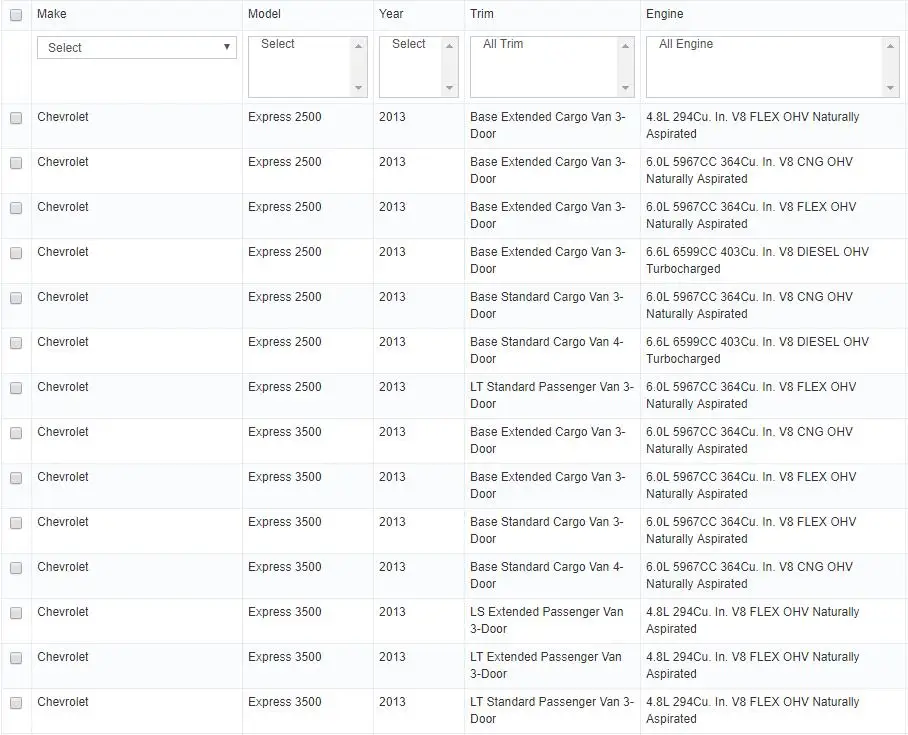Click 4.8L engine in LT Extended Passenger row
The height and width of the screenshot is (735, 908).
click(x=752, y=665)
